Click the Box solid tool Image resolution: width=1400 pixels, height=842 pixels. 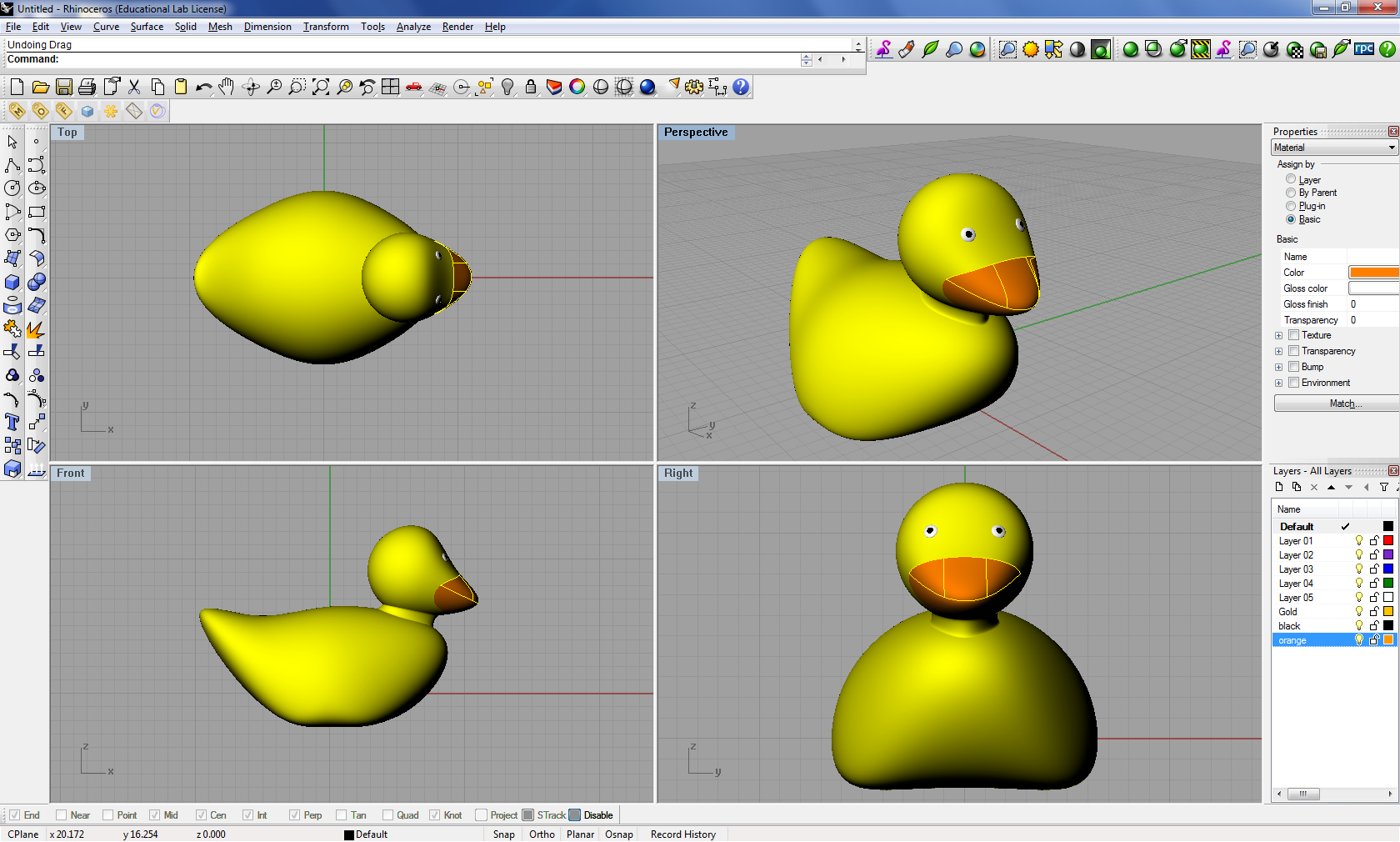[12, 283]
